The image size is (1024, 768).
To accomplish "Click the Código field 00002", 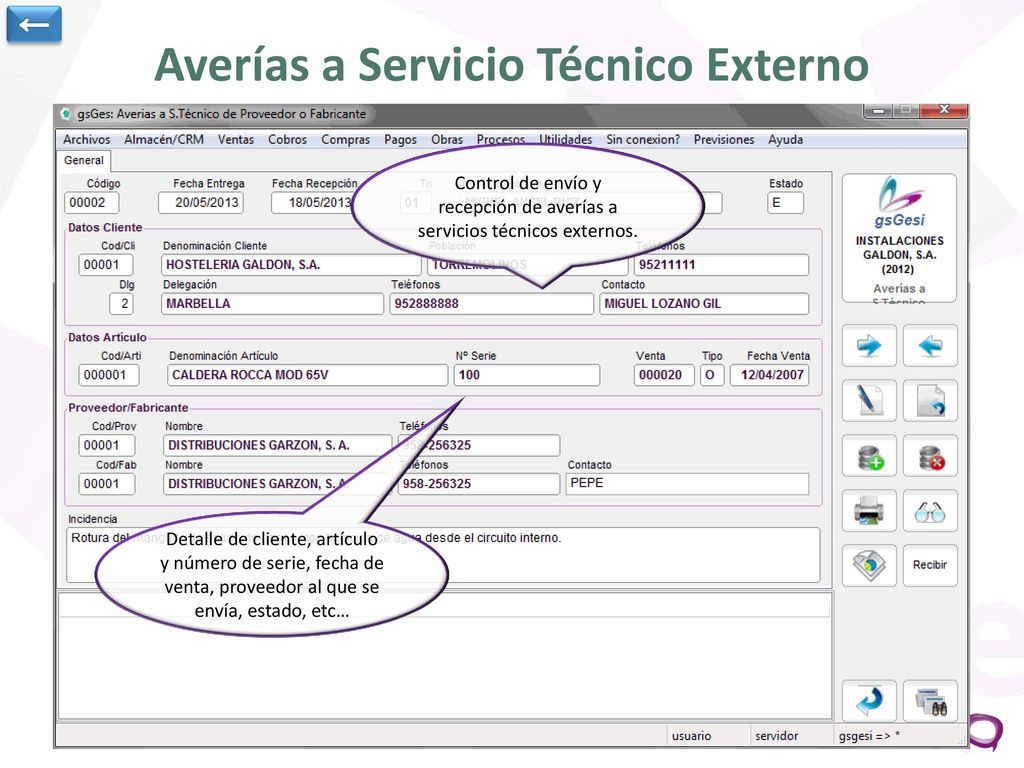I will click(x=91, y=202).
